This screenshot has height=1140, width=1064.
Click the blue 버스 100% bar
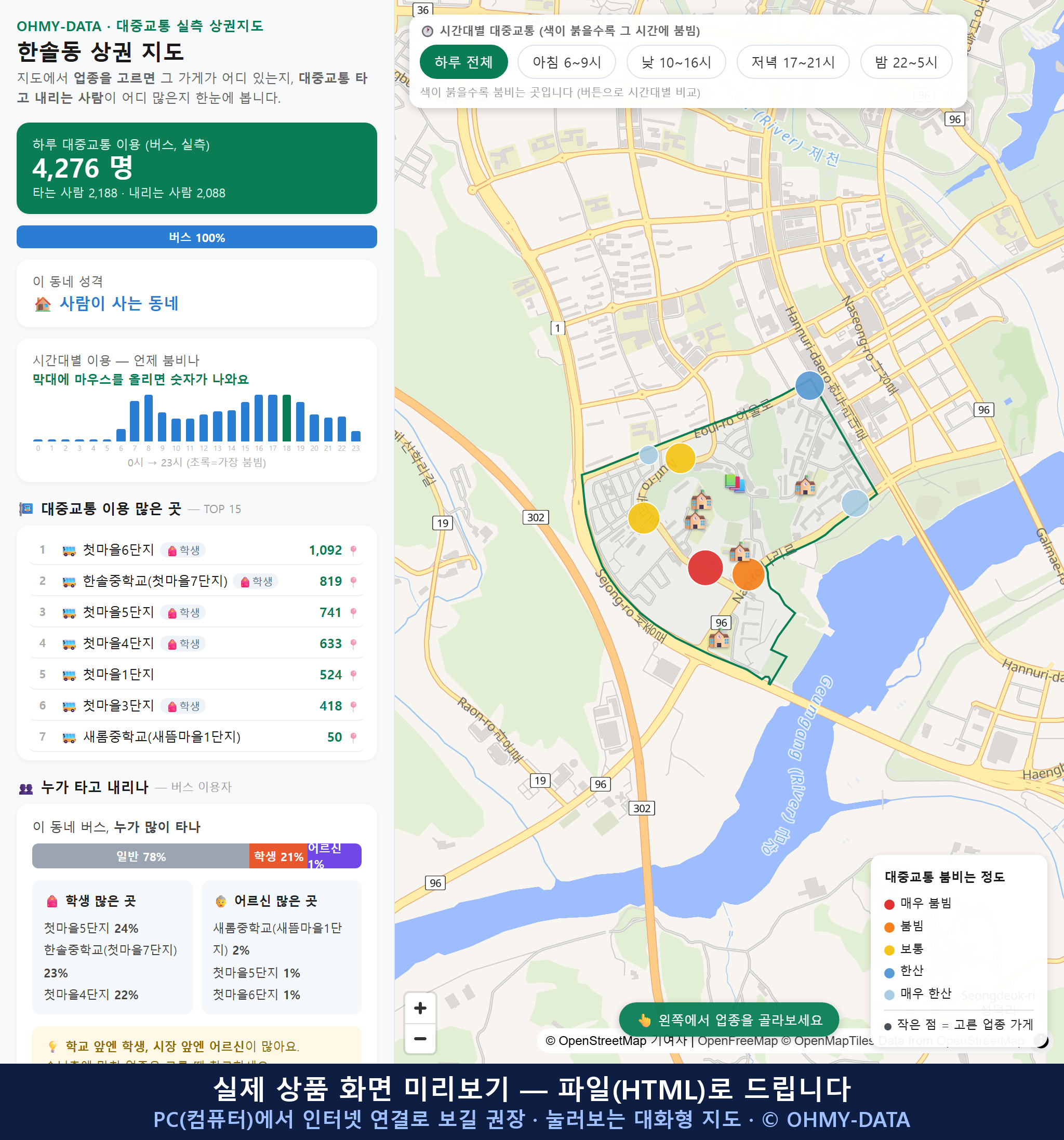pyautogui.click(x=197, y=237)
